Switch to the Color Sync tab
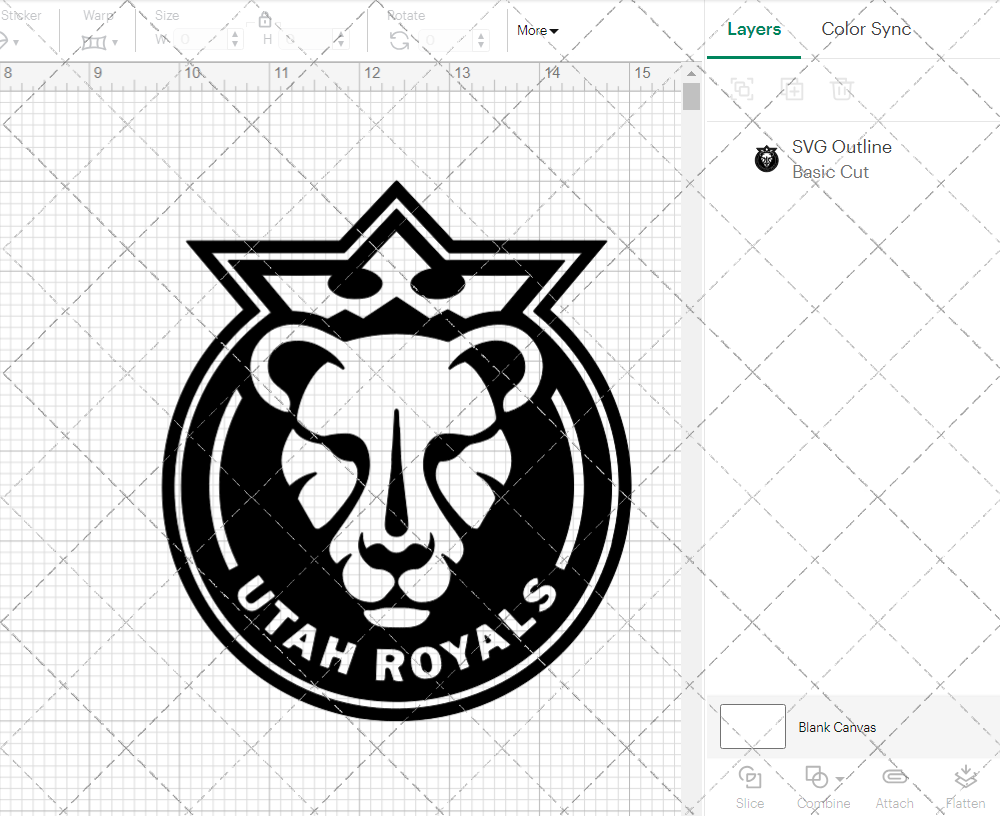Image resolution: width=1000 pixels, height=816 pixels. (866, 29)
